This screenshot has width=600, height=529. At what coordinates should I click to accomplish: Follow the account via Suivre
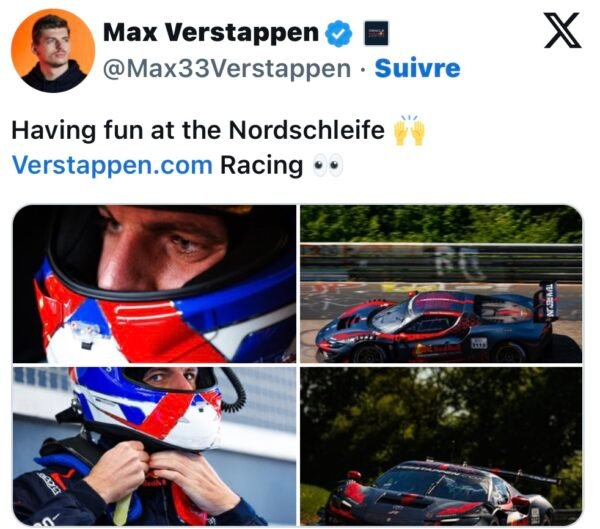(x=417, y=69)
